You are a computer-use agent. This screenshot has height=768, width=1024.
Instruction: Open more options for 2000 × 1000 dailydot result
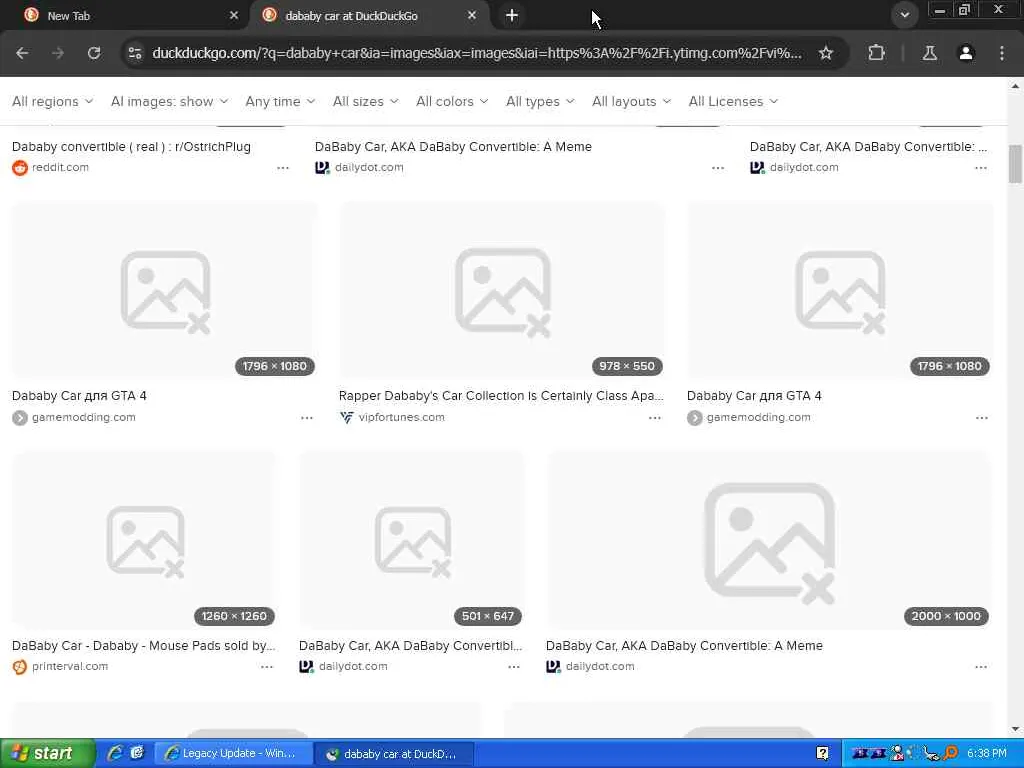click(981, 667)
